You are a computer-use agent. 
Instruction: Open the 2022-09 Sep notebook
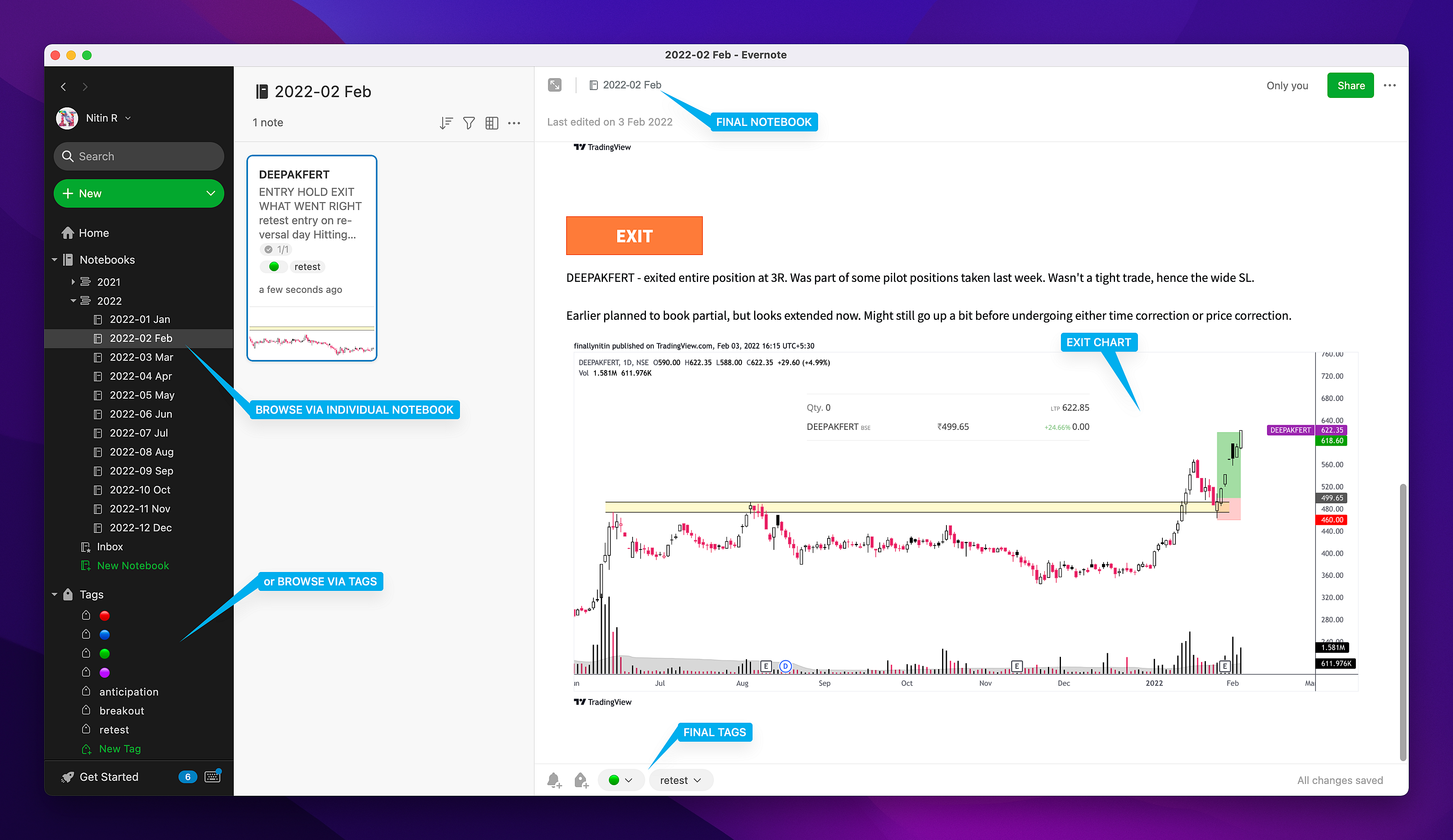coord(141,471)
